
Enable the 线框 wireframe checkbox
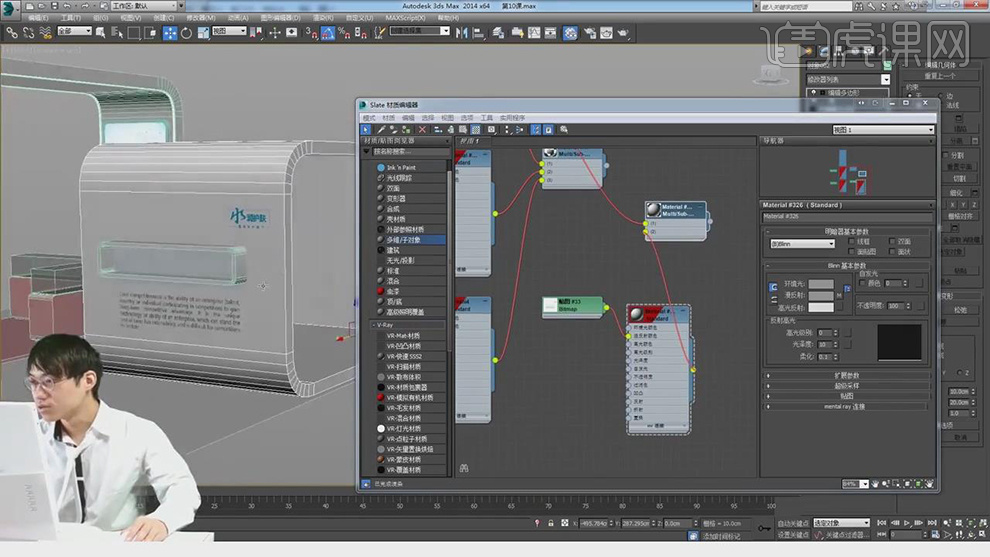click(x=853, y=241)
